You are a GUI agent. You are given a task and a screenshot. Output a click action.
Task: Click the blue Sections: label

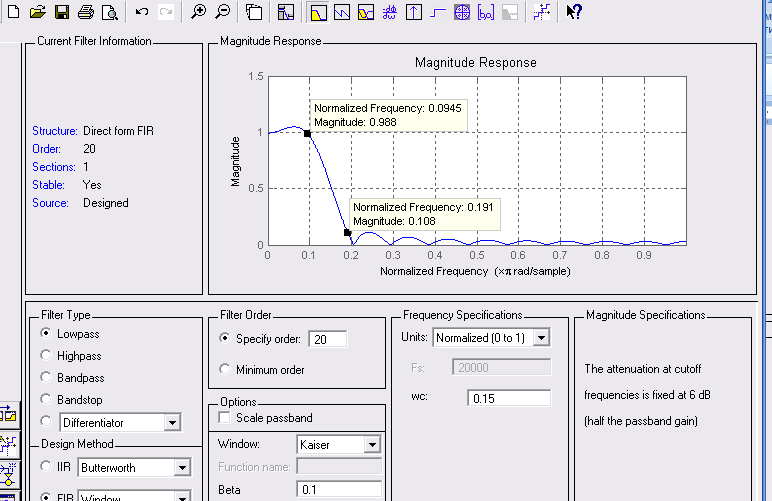[x=54, y=167]
